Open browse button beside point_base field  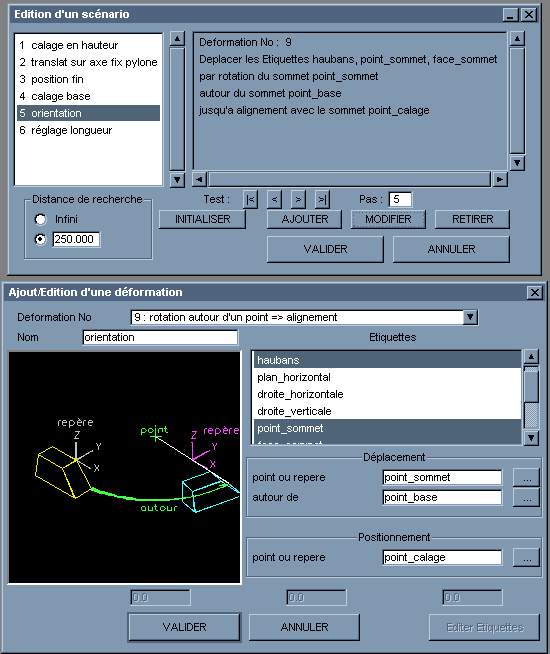(526, 498)
